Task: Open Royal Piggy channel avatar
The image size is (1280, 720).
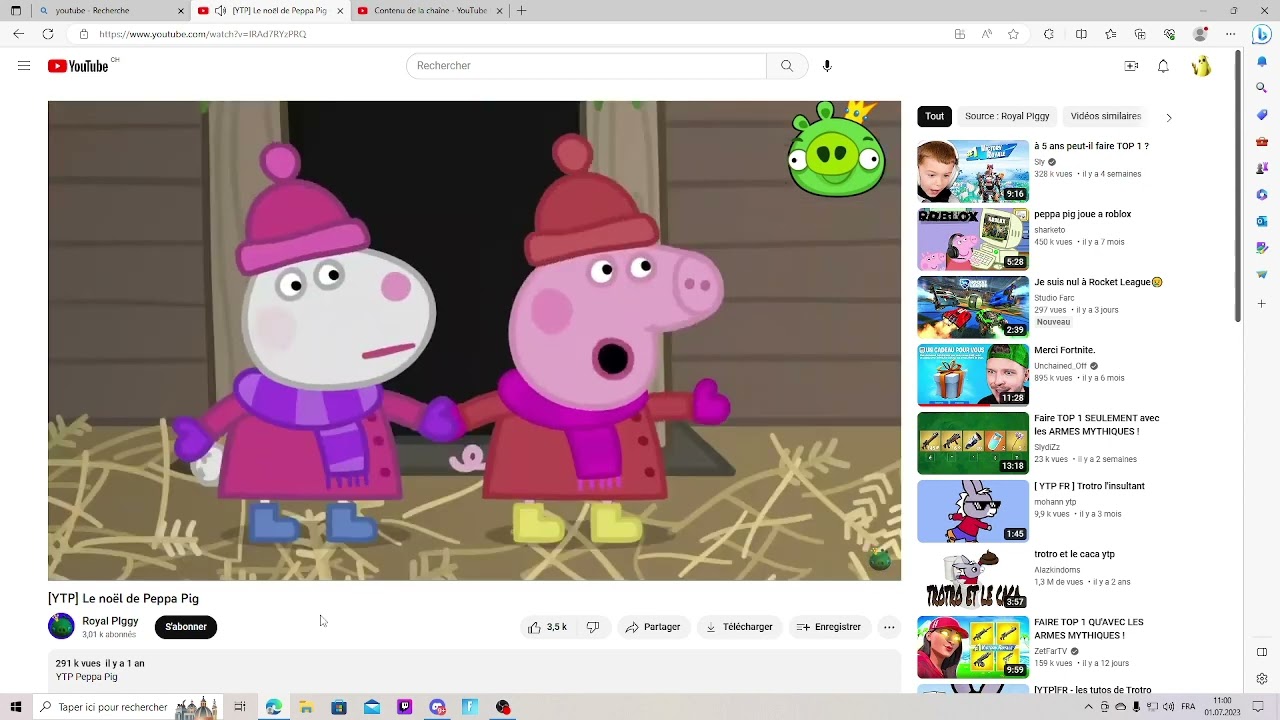Action: click(61, 627)
